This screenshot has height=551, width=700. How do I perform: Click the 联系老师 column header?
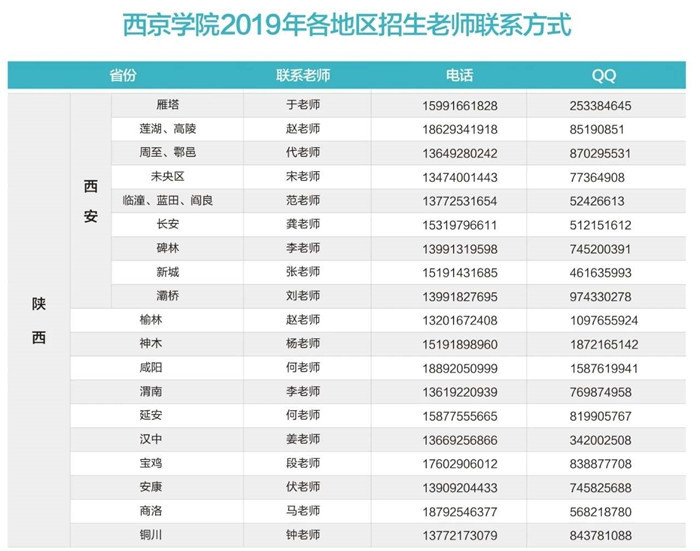click(303, 76)
